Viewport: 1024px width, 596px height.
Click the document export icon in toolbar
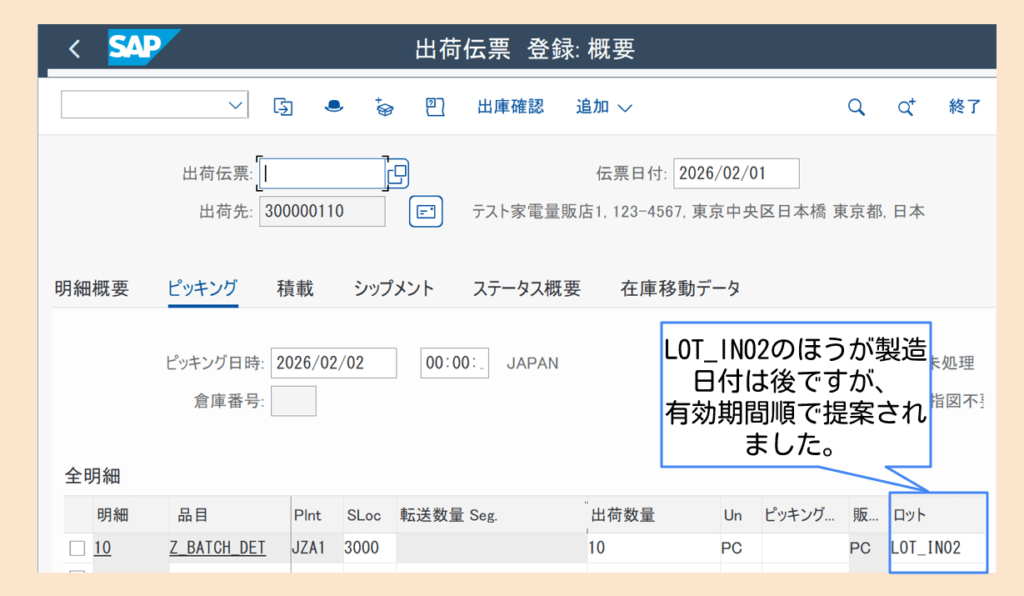(283, 107)
